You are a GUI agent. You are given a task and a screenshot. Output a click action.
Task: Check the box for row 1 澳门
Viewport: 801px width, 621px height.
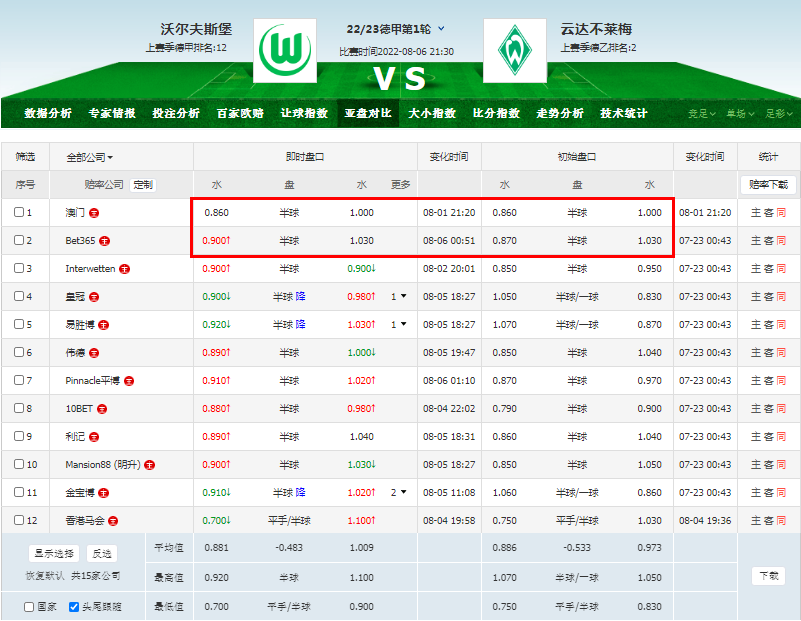(19, 212)
